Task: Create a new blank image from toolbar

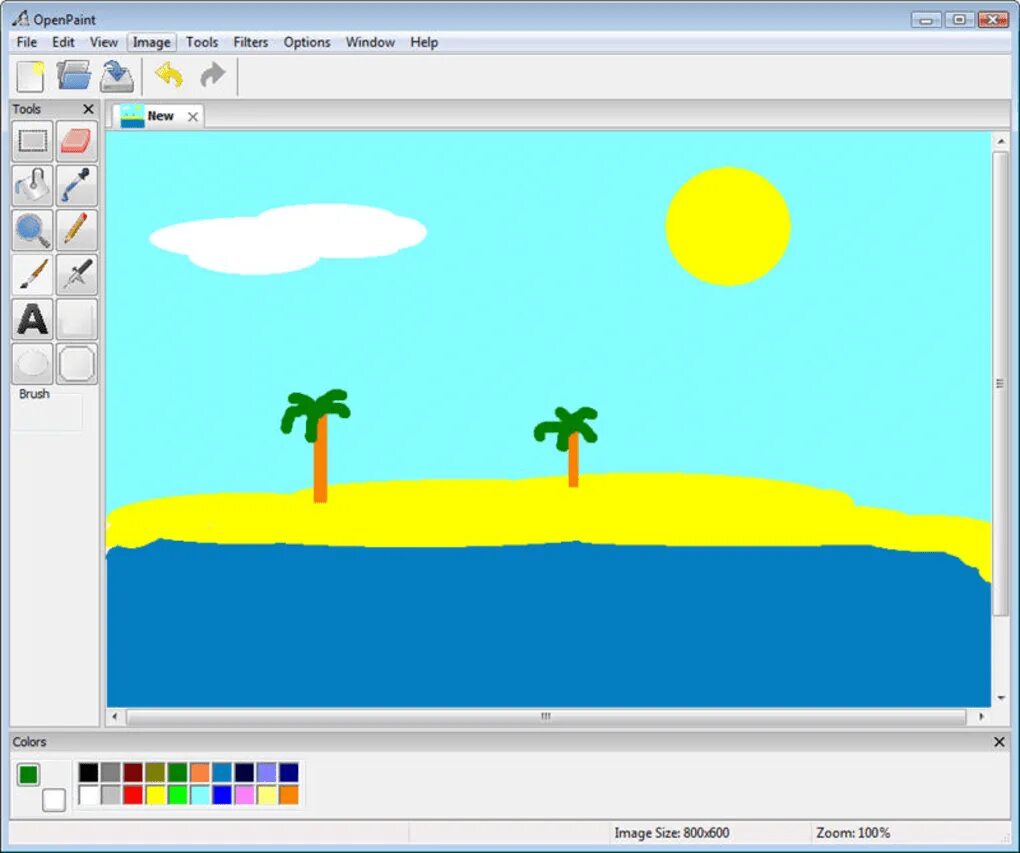Action: (x=30, y=76)
